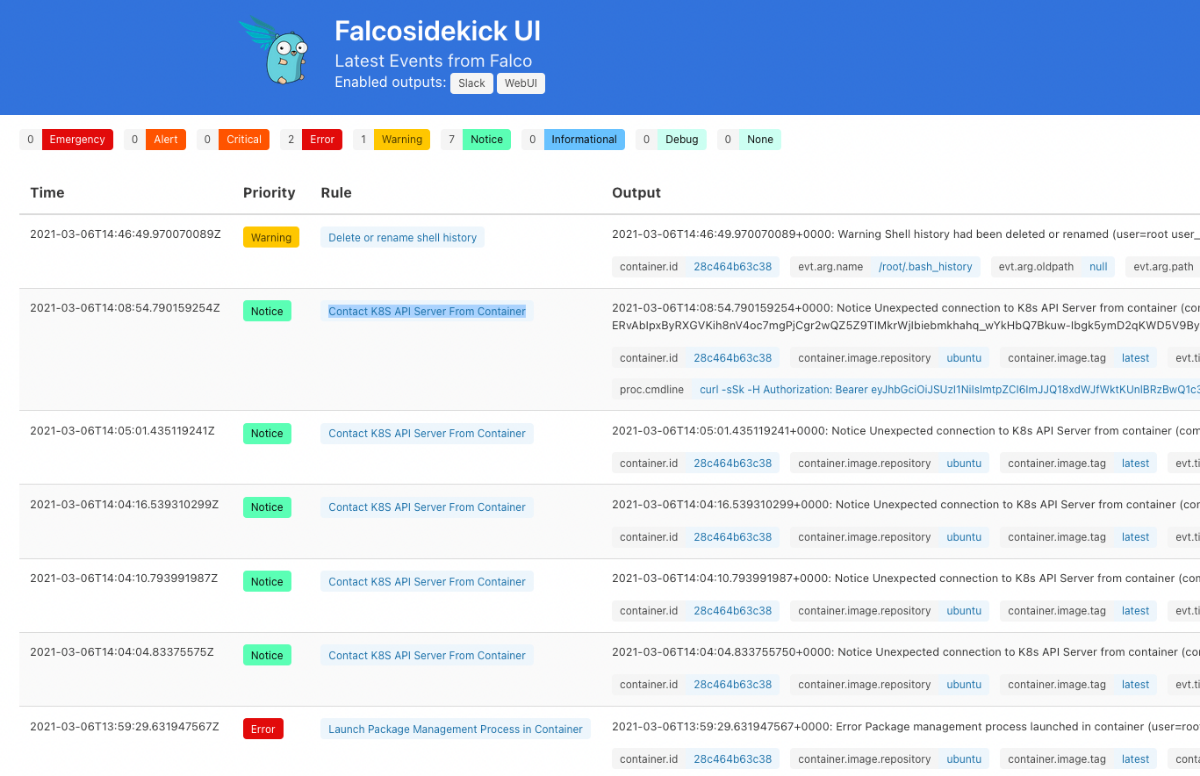Click container.id value in the 14:08:54 row
This screenshot has width=1200, height=776.
[733, 358]
